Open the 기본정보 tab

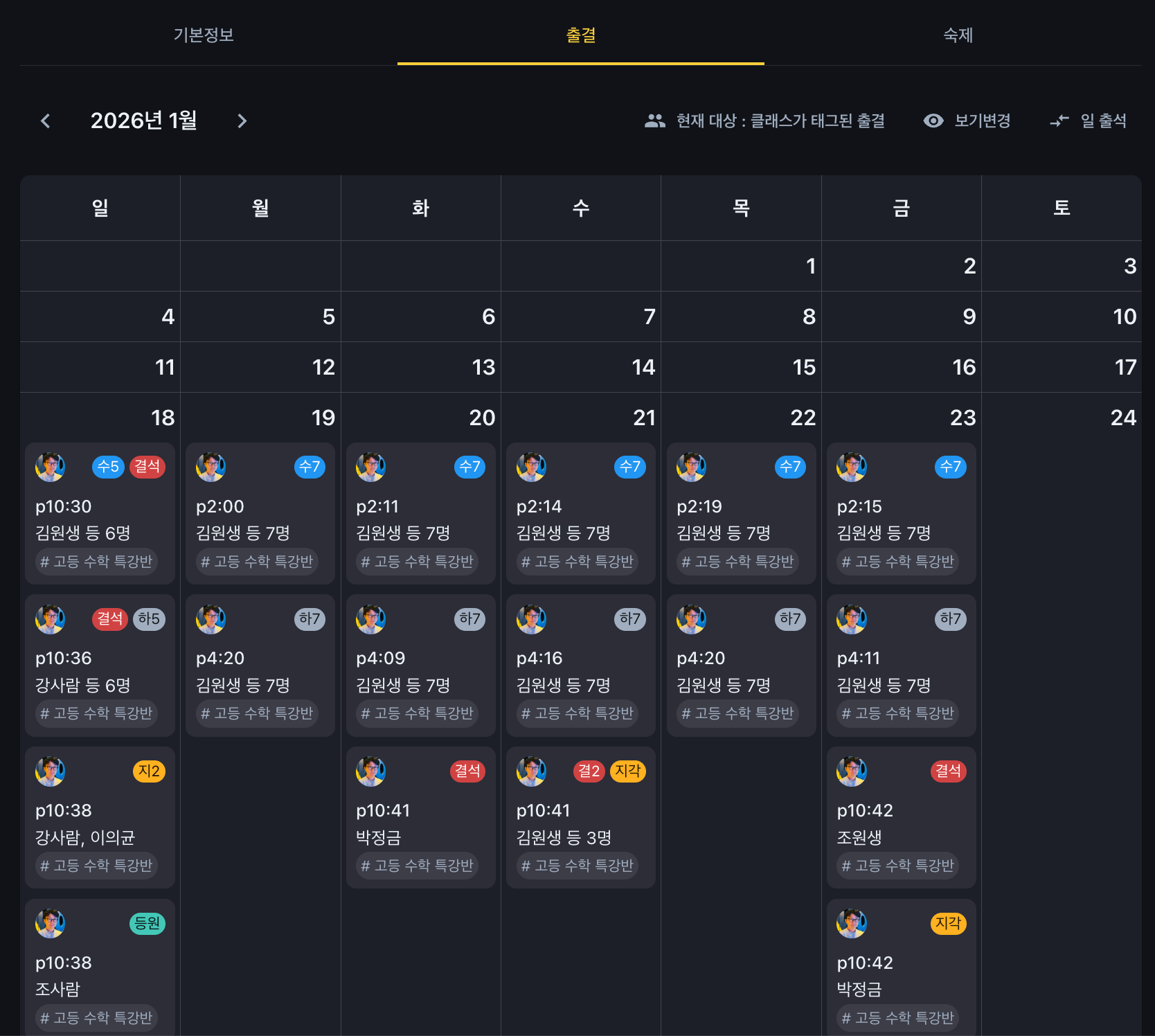tap(204, 35)
